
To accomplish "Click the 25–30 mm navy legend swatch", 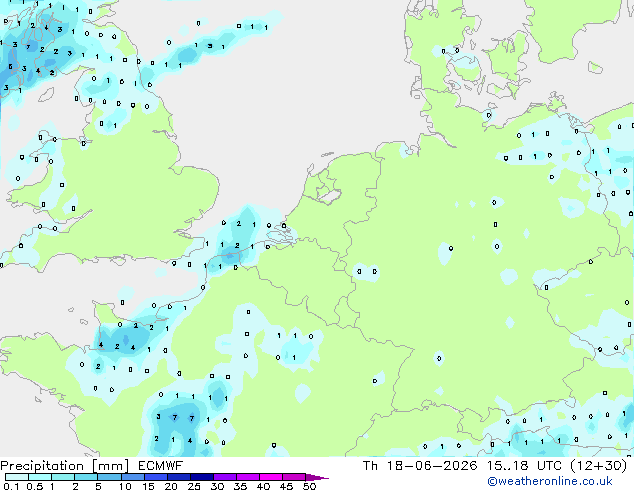I will (x=202, y=477).
